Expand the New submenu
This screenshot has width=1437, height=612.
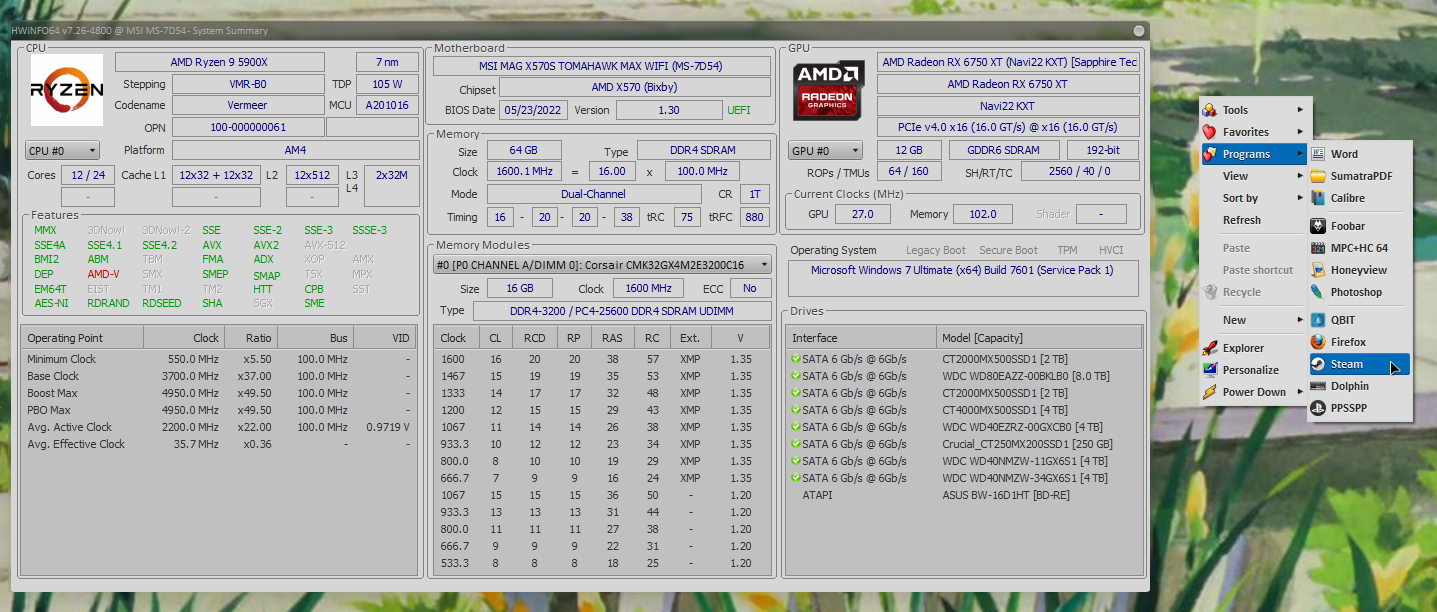click(1253, 320)
